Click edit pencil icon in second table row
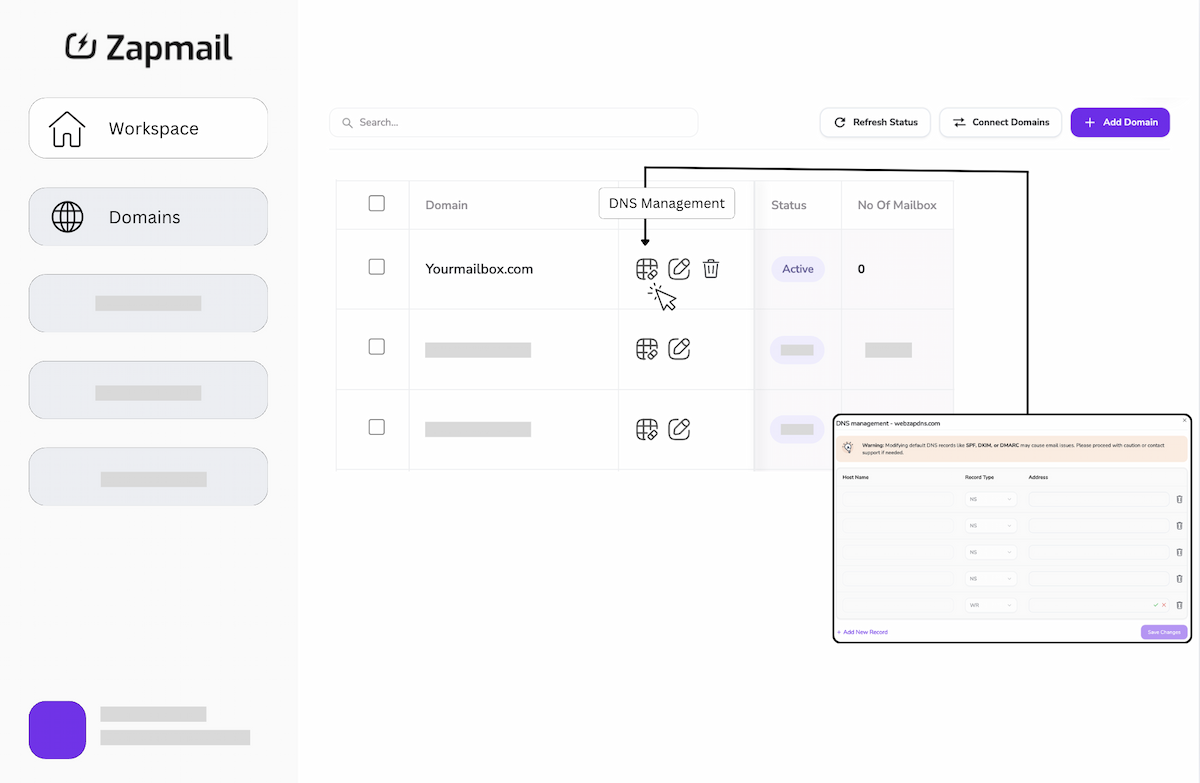The image size is (1200, 783). [679, 349]
